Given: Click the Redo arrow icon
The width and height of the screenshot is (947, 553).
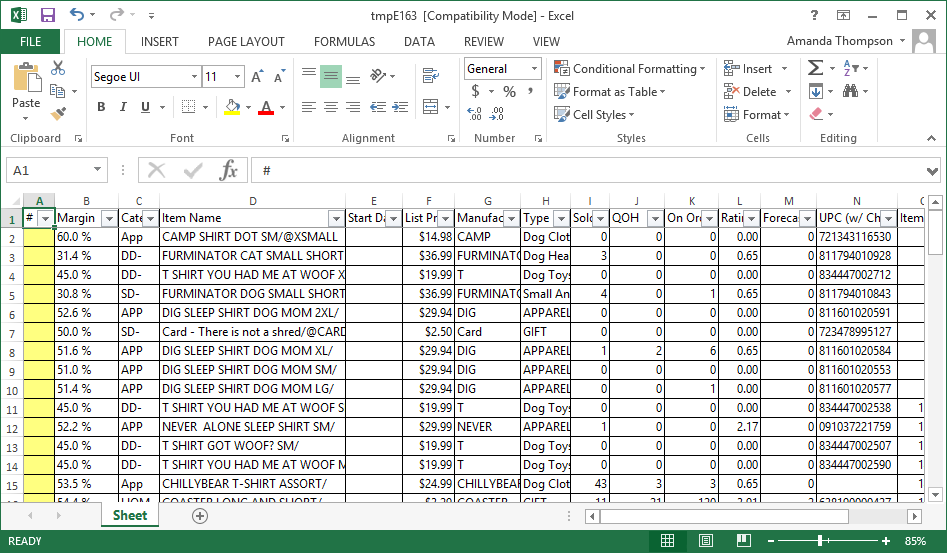Looking at the screenshot, I should click(117, 14).
